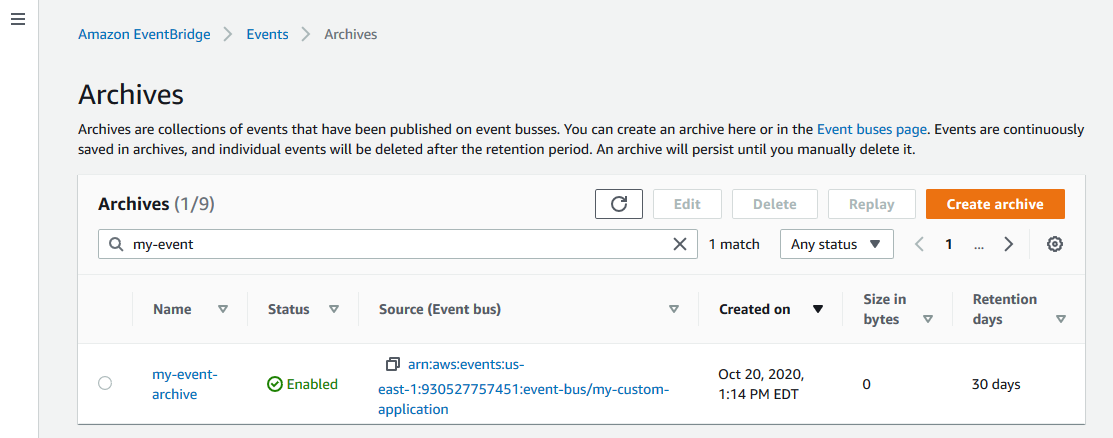Screen dimensions: 1113x438
Task: Select the my-event-archive radio button
Action: [x=105, y=383]
